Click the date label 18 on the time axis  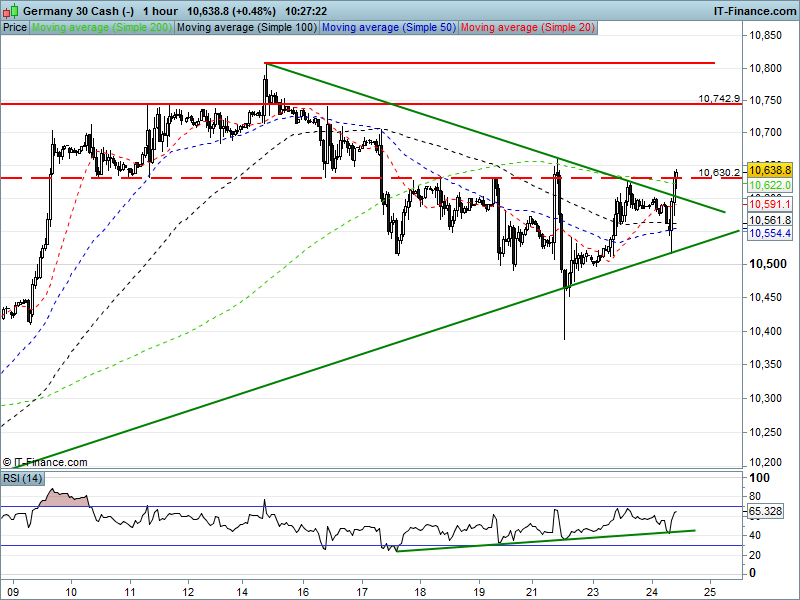pos(420,592)
